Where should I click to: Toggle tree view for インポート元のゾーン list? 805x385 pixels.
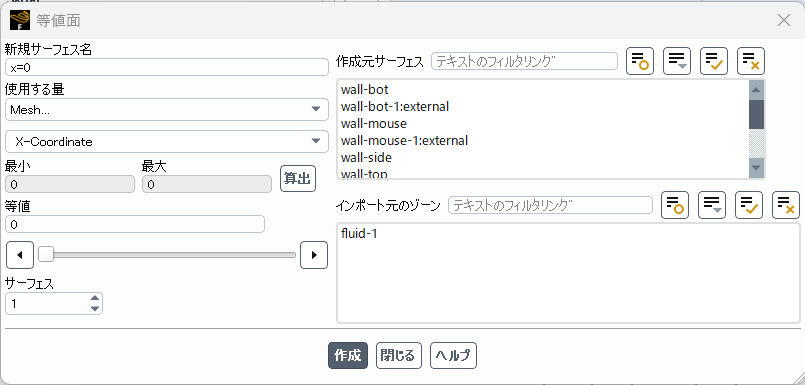(675, 205)
